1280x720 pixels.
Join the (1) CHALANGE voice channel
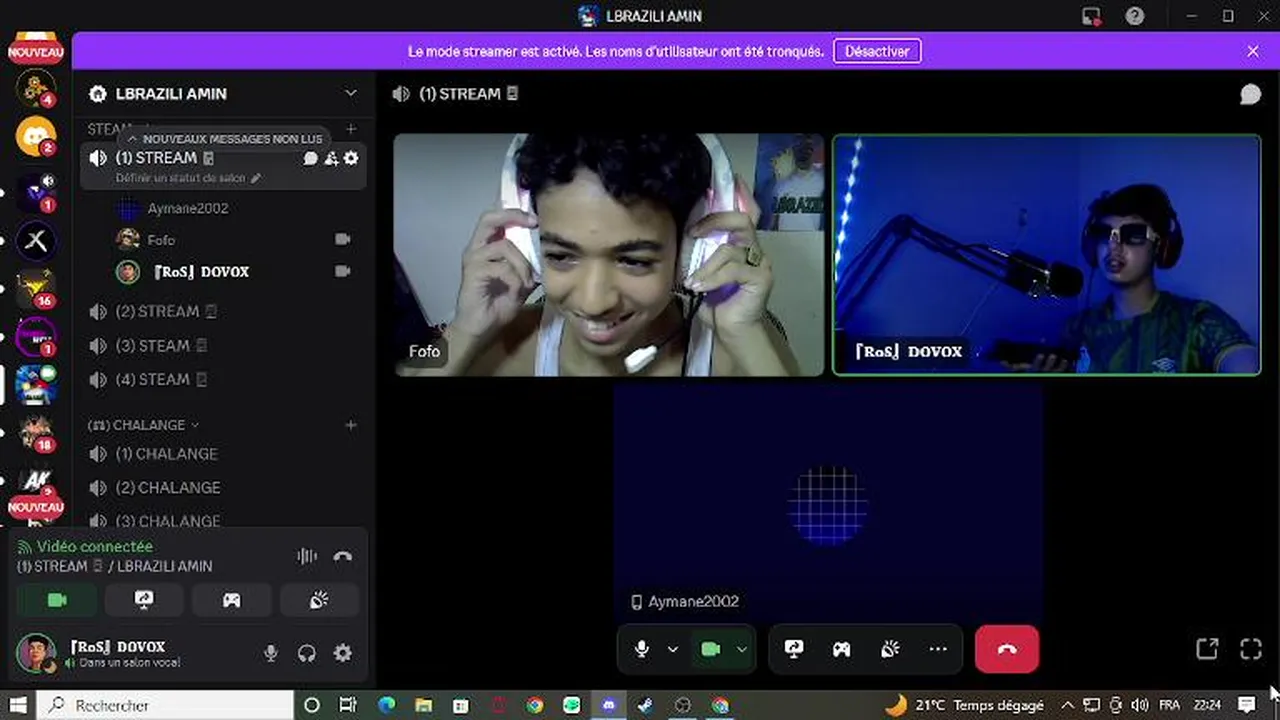click(224, 453)
